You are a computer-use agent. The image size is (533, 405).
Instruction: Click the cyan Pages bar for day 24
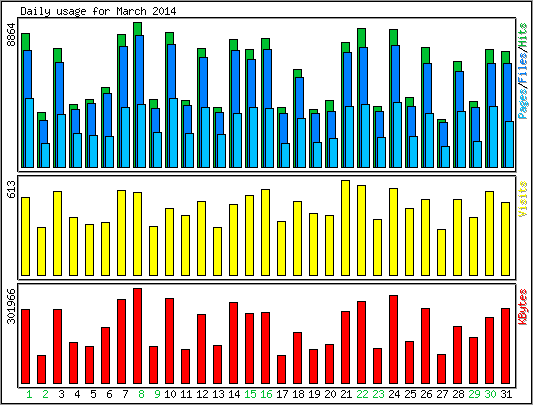click(398, 135)
